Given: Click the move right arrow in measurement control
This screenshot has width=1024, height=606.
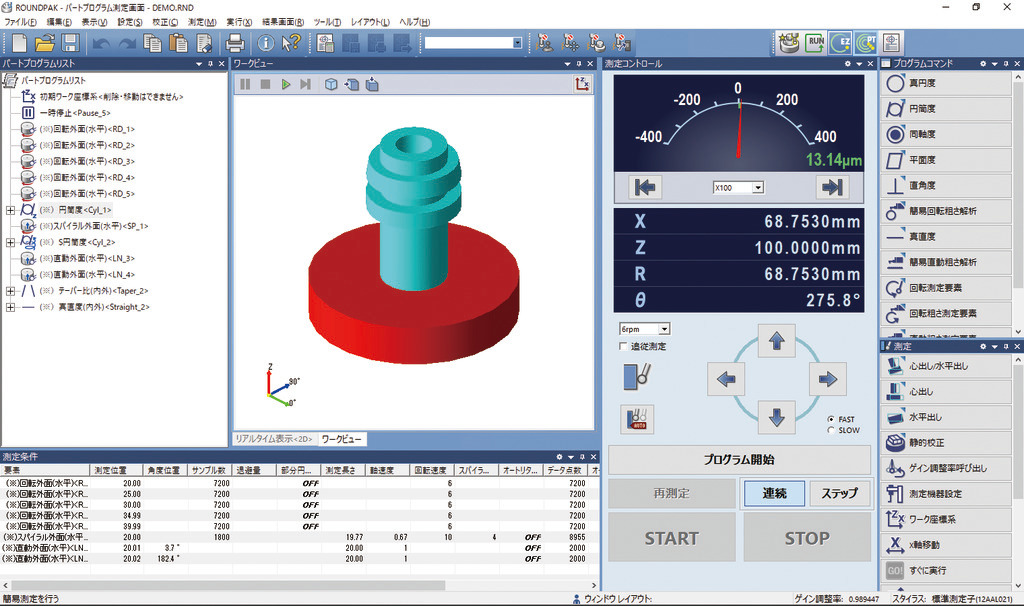Looking at the screenshot, I should coord(827,379).
